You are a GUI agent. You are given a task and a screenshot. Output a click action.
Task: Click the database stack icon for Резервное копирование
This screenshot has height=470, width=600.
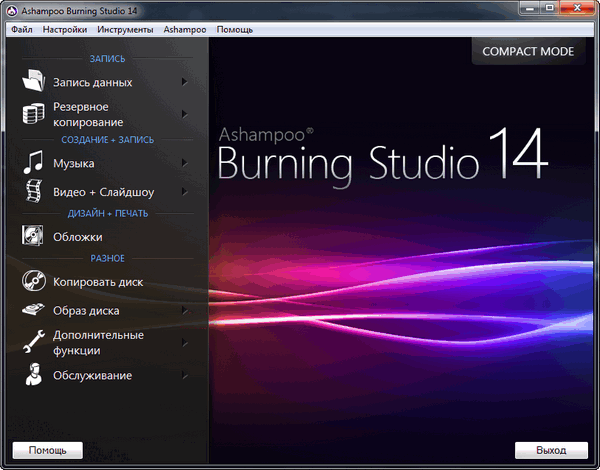click(x=33, y=113)
